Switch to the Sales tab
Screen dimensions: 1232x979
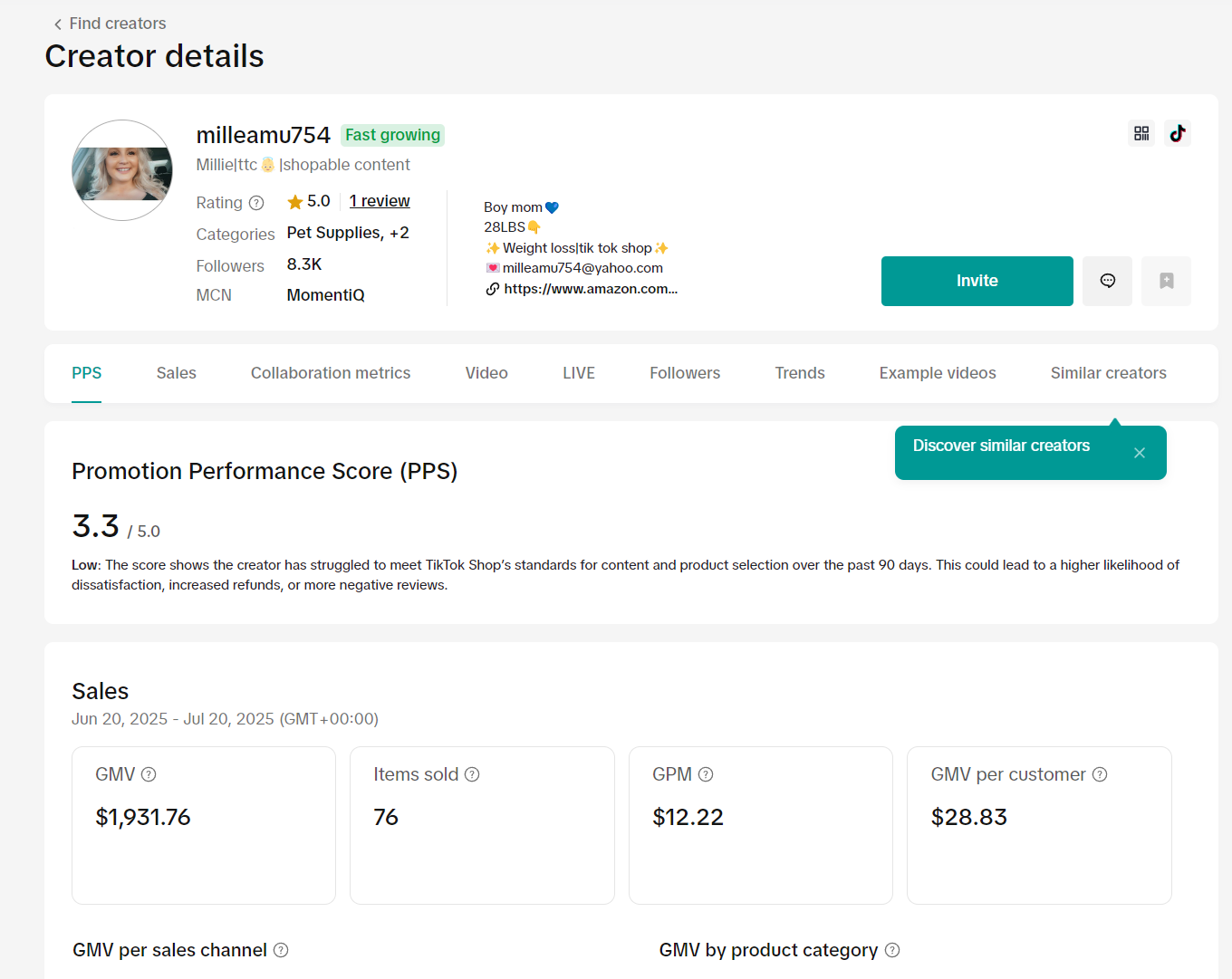[176, 373]
